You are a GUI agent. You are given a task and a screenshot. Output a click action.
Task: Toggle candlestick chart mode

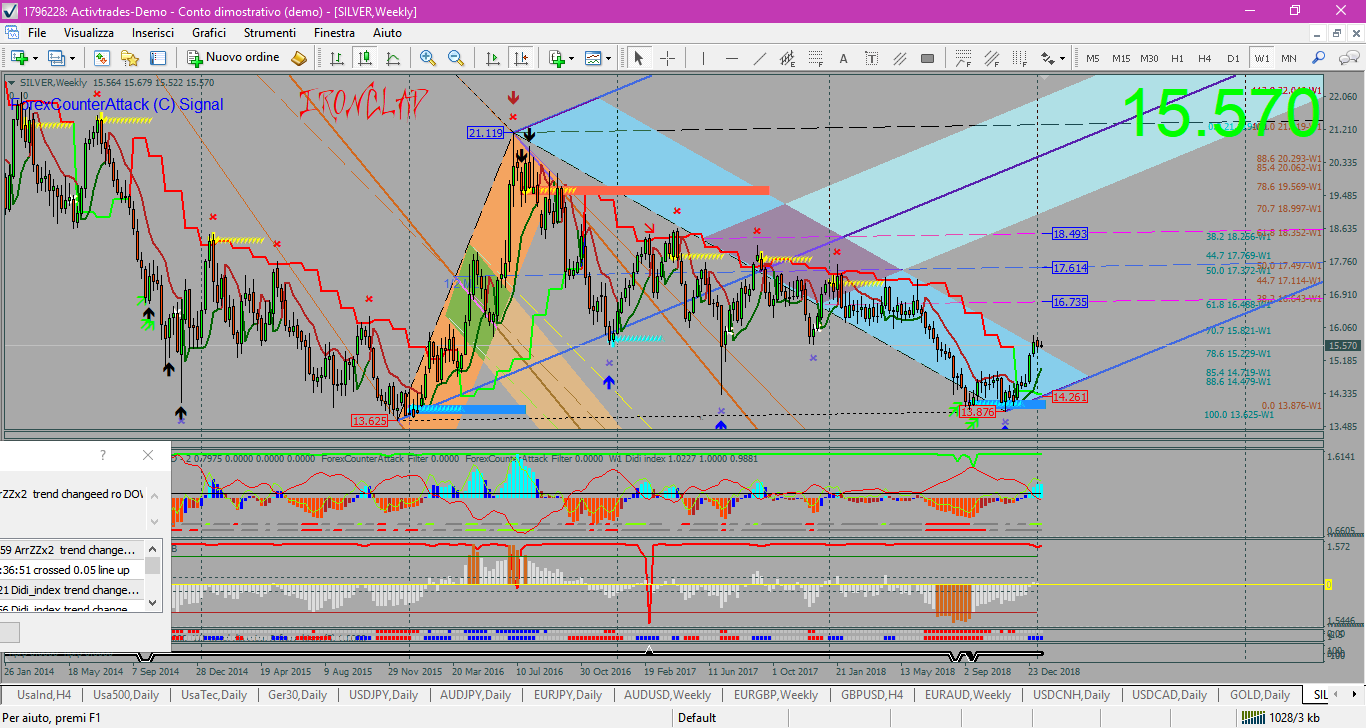point(365,58)
